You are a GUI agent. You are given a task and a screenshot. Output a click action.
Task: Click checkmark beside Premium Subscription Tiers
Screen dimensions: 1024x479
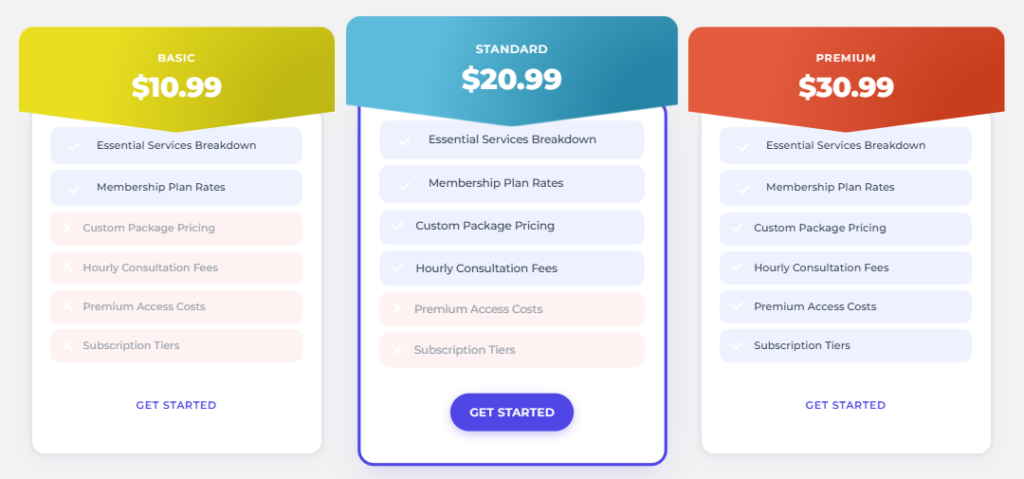point(737,345)
